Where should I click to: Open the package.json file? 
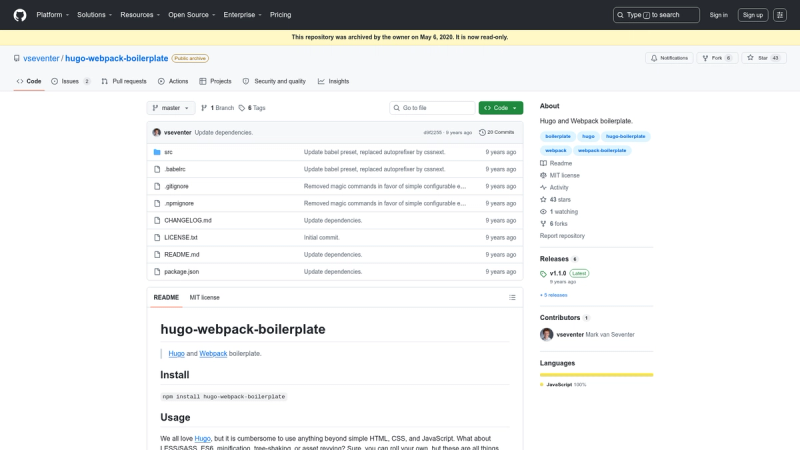tap(182, 271)
